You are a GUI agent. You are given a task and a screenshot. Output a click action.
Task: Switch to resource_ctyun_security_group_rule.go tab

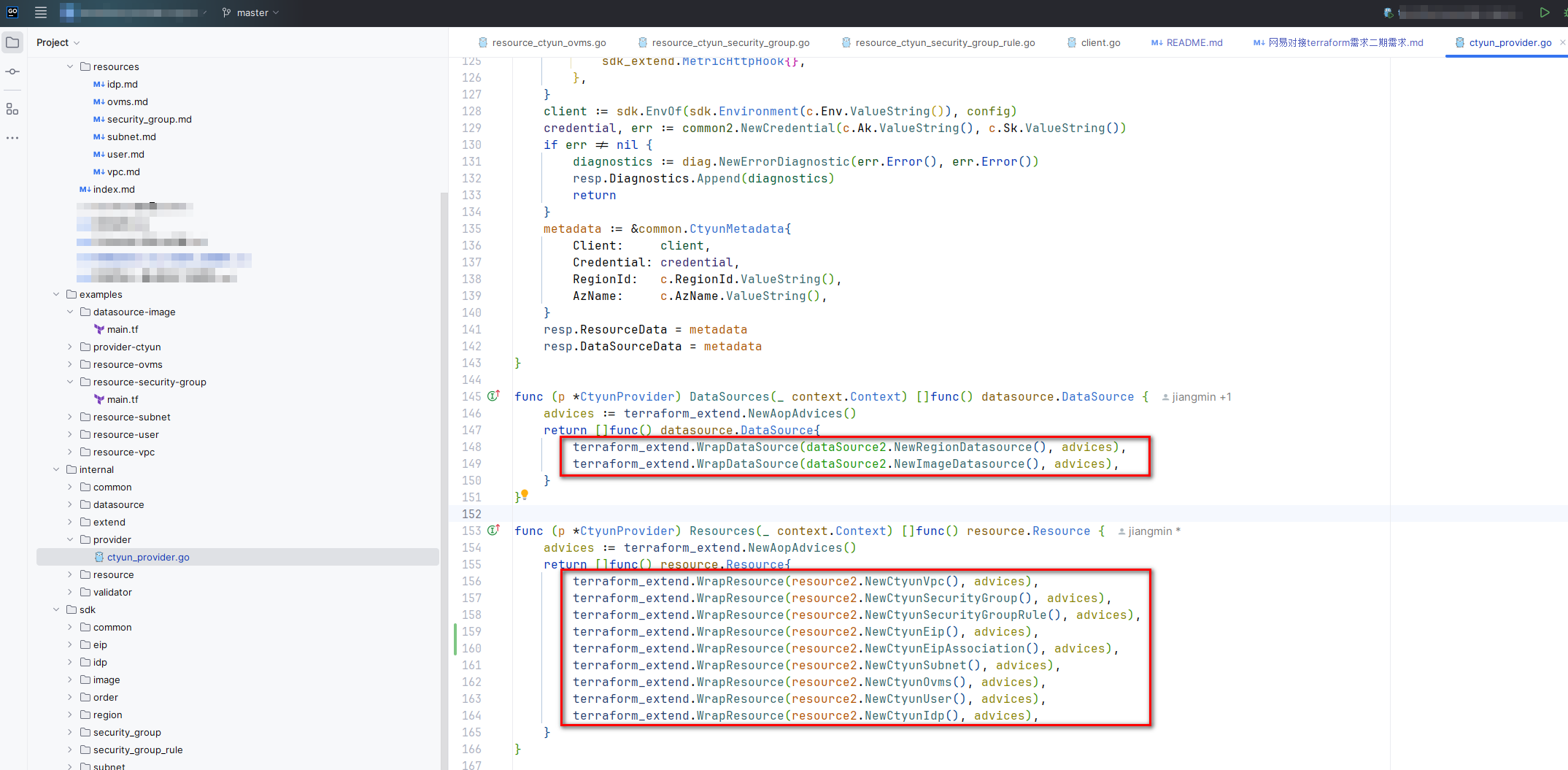click(938, 42)
